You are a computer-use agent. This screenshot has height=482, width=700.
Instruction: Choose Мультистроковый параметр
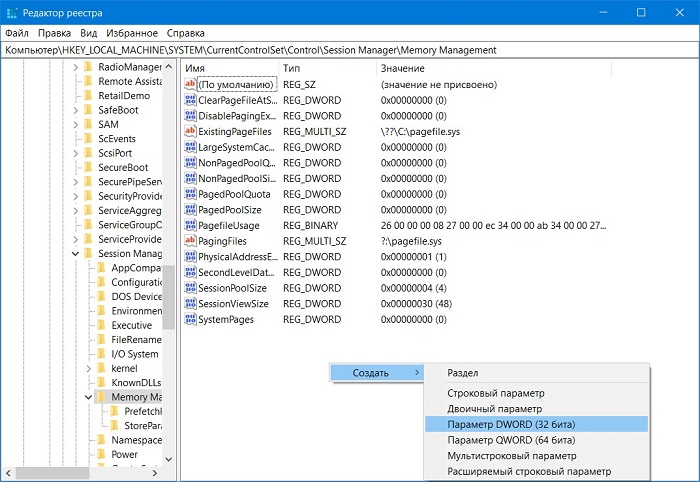[537, 455]
